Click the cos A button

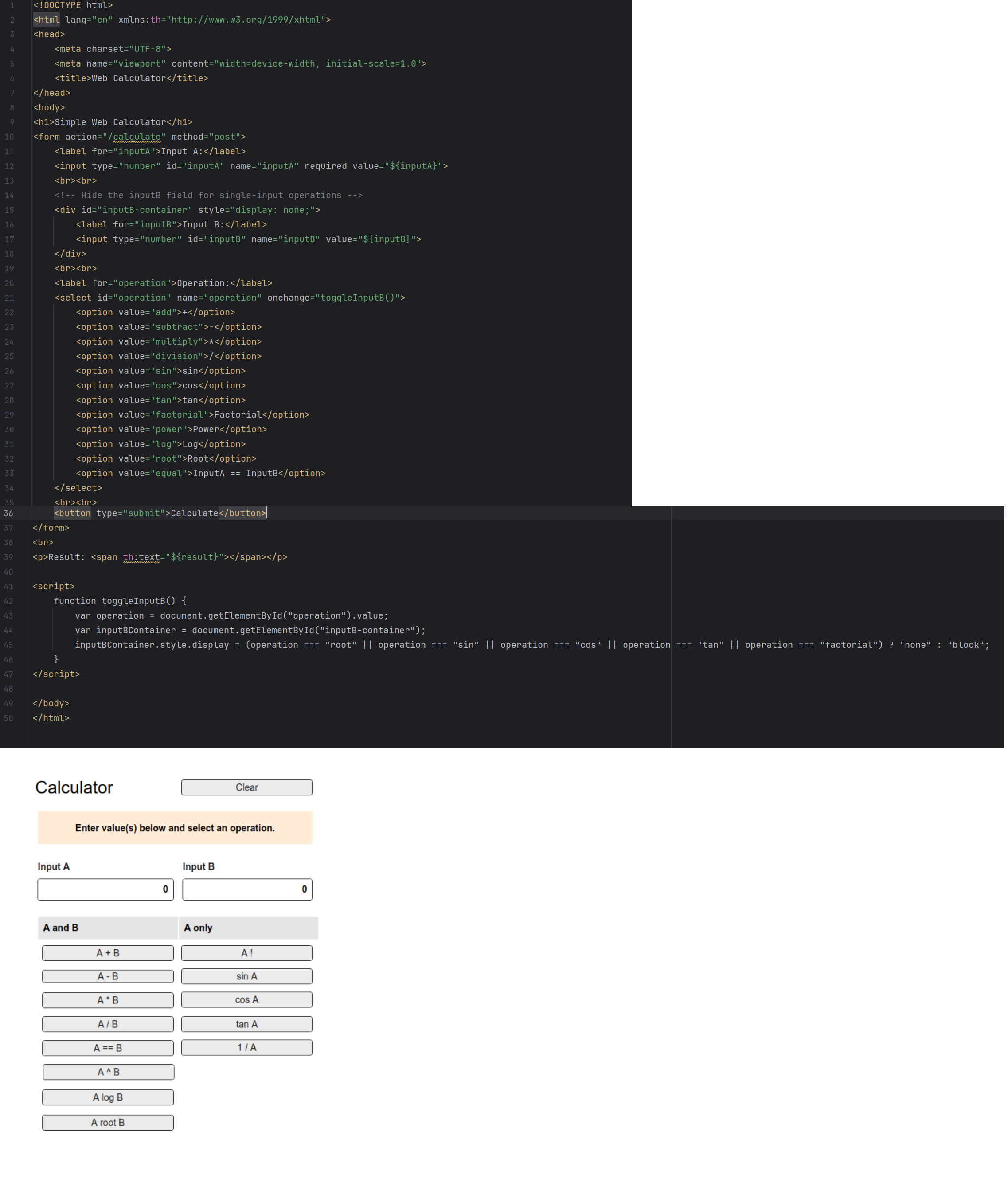click(246, 1000)
